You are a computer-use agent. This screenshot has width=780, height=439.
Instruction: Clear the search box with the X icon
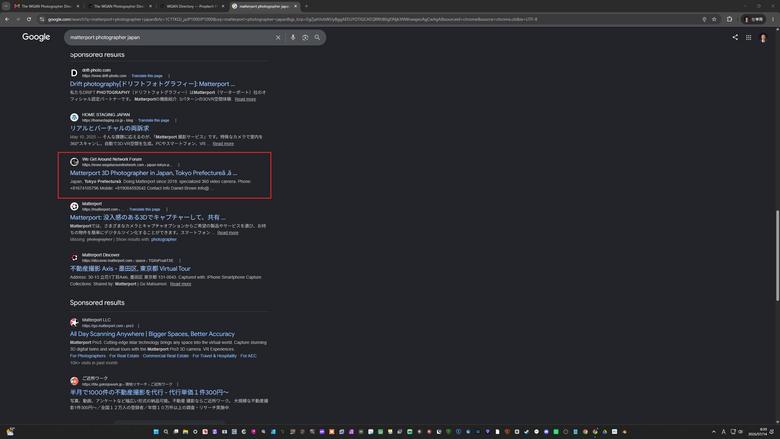tap(278, 37)
